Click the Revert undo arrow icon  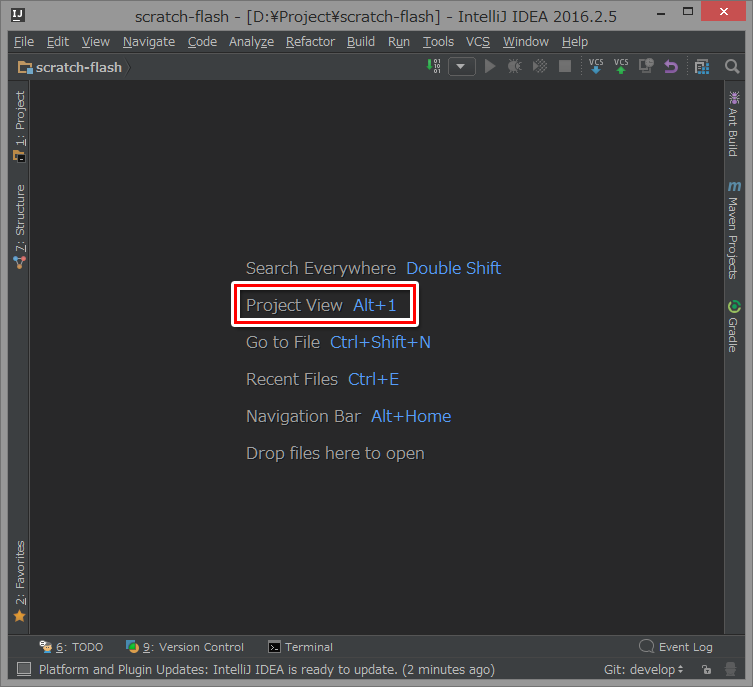point(671,66)
